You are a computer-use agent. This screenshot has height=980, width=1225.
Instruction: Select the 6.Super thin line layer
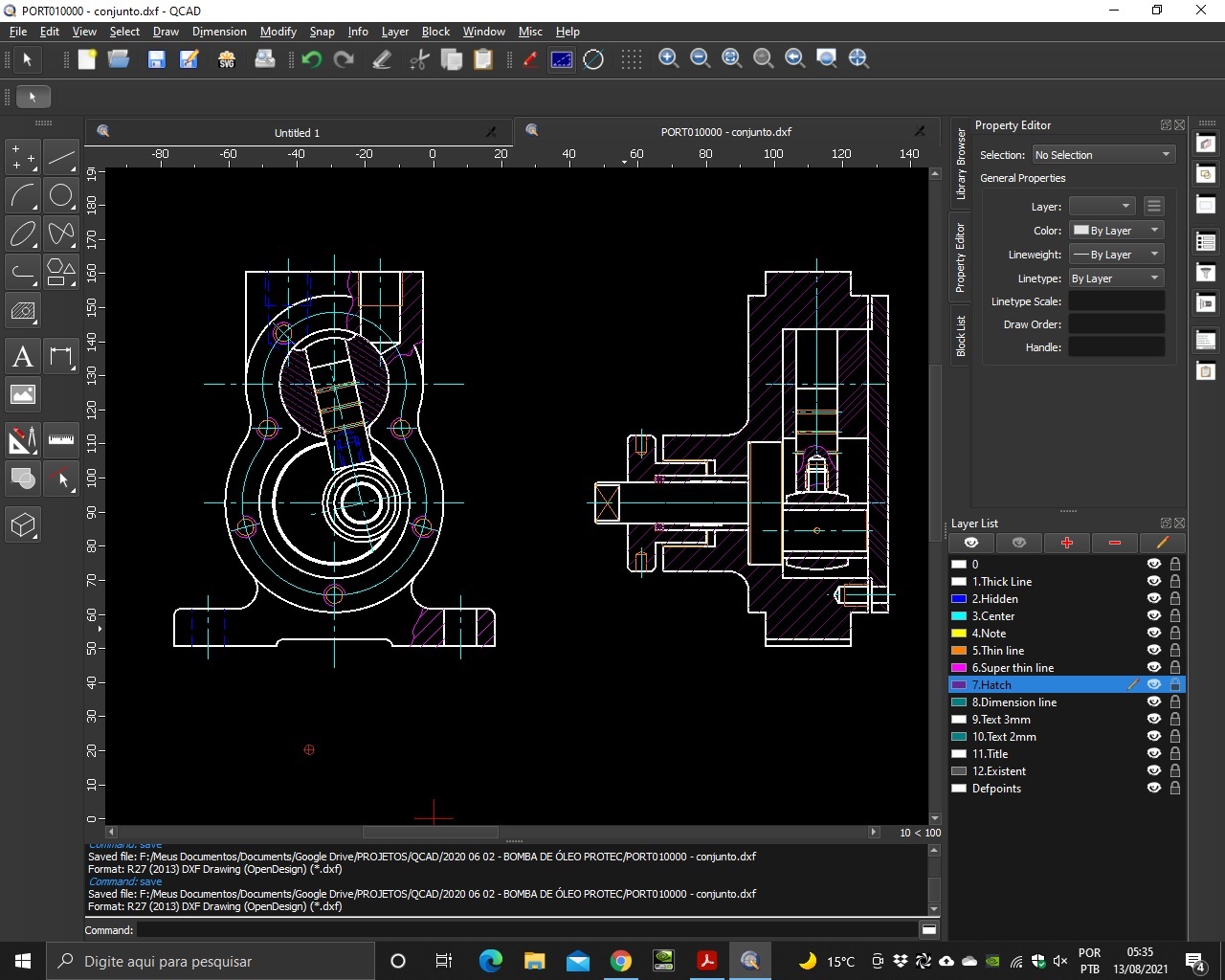[x=1013, y=668]
